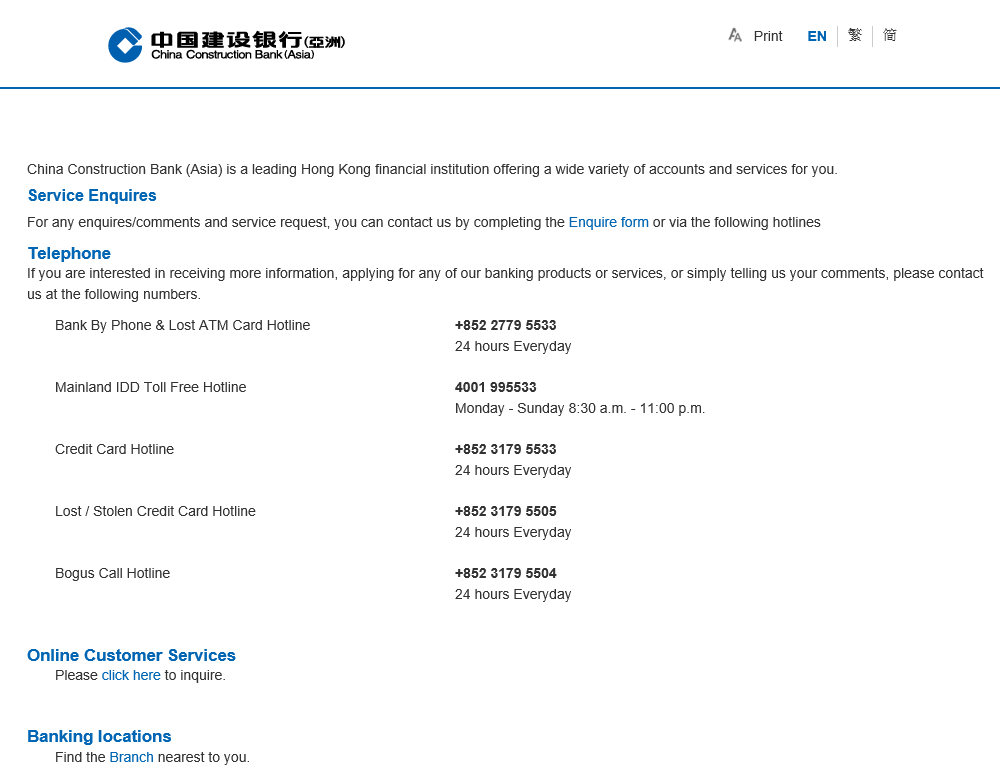This screenshot has width=1000, height=784.
Task: Click the Print link
Action: click(768, 36)
